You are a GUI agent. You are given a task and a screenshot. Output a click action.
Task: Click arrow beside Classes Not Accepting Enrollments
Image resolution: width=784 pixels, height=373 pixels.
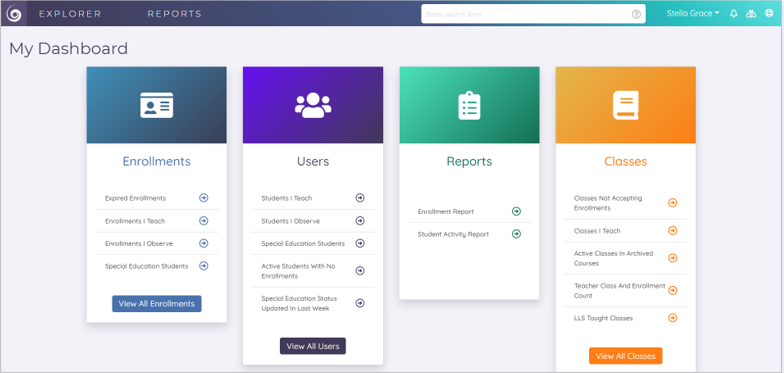point(673,202)
